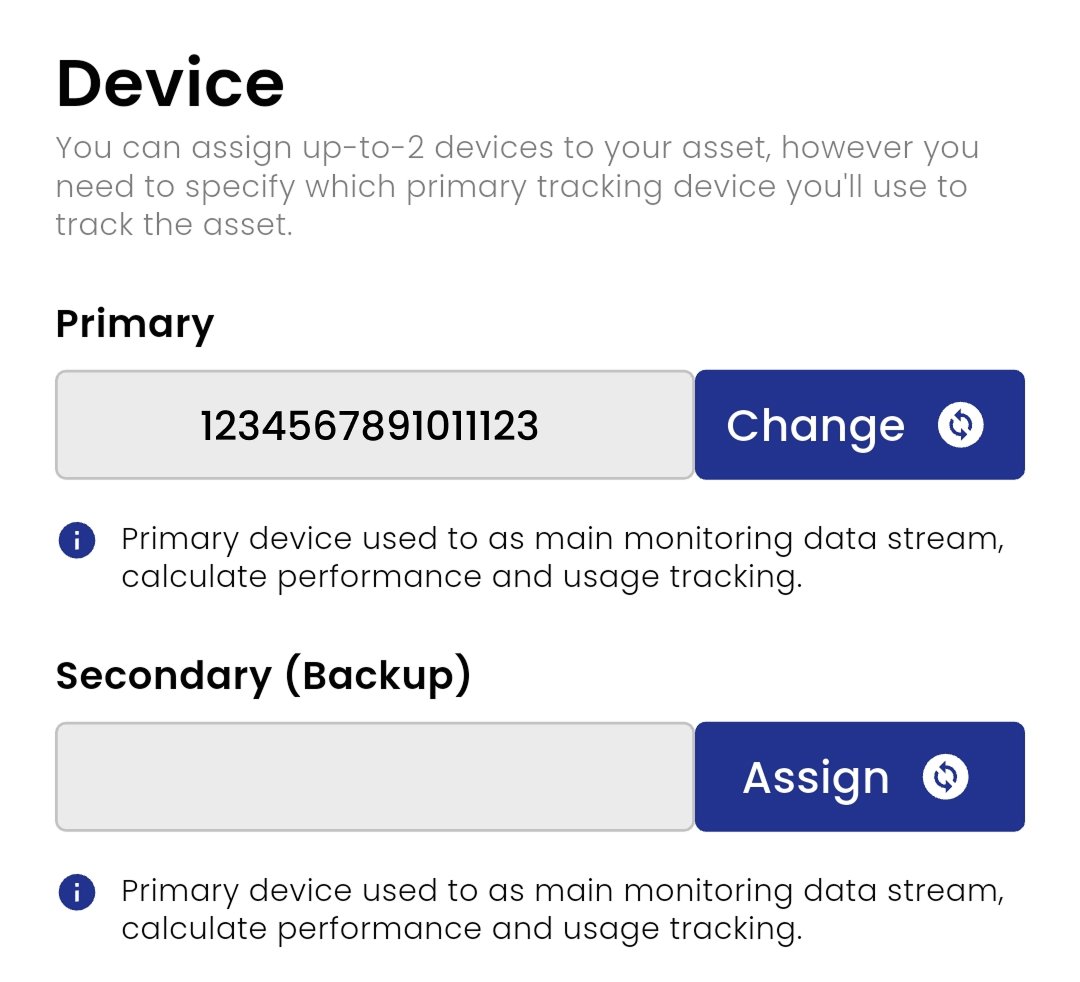Viewport: 1080px width, 982px height.
Task: Click the Change button for the Primary device
Action: coord(858,424)
